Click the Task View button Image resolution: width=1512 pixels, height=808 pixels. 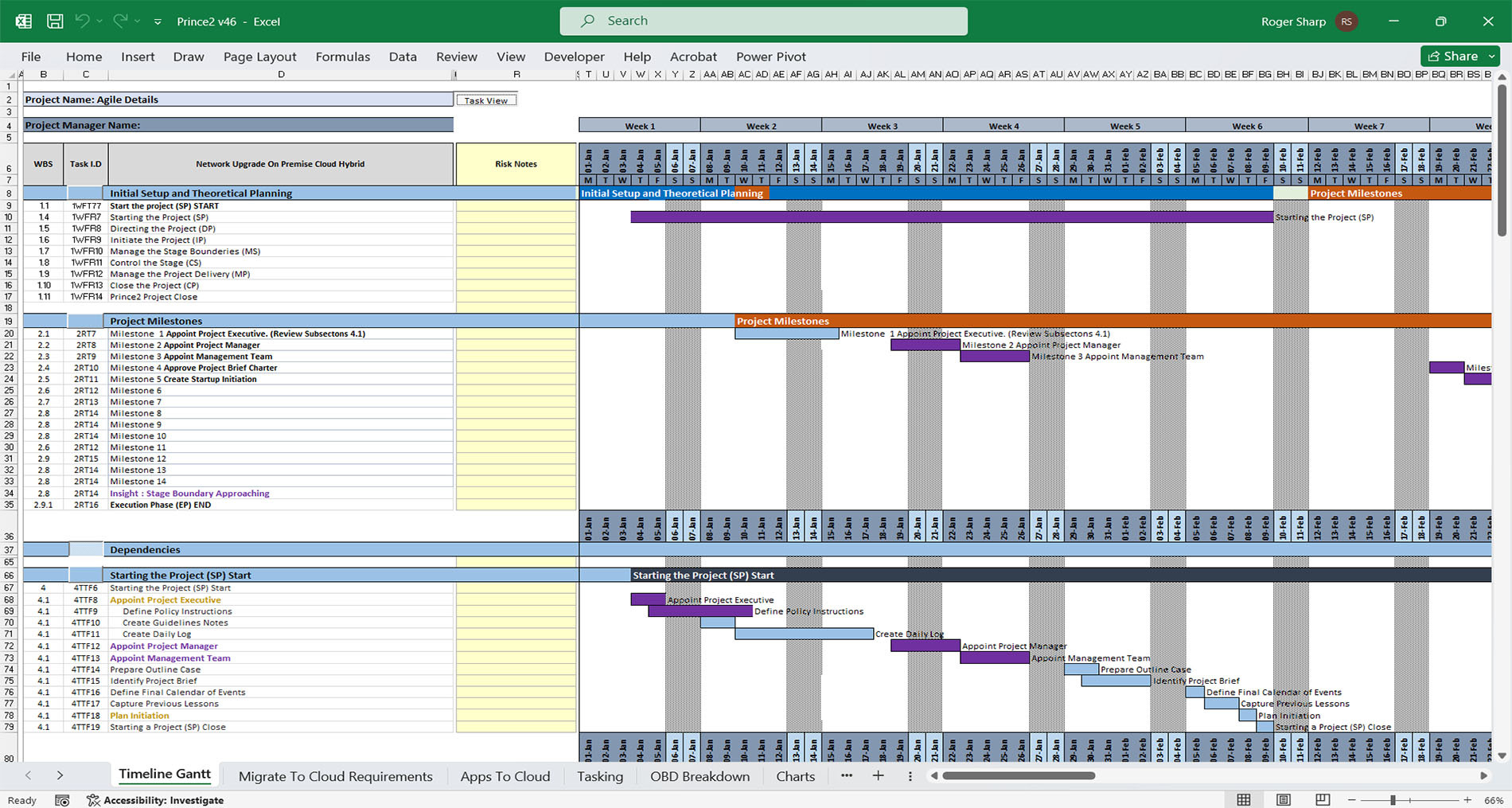[486, 100]
